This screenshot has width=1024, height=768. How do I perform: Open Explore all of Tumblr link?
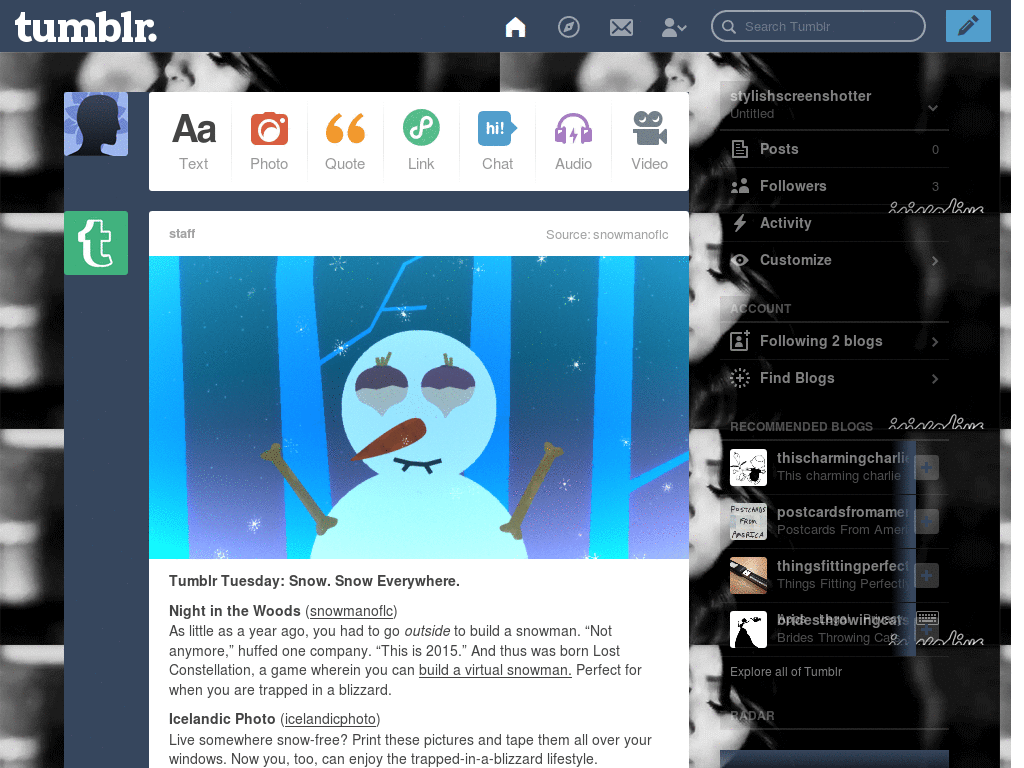786,671
